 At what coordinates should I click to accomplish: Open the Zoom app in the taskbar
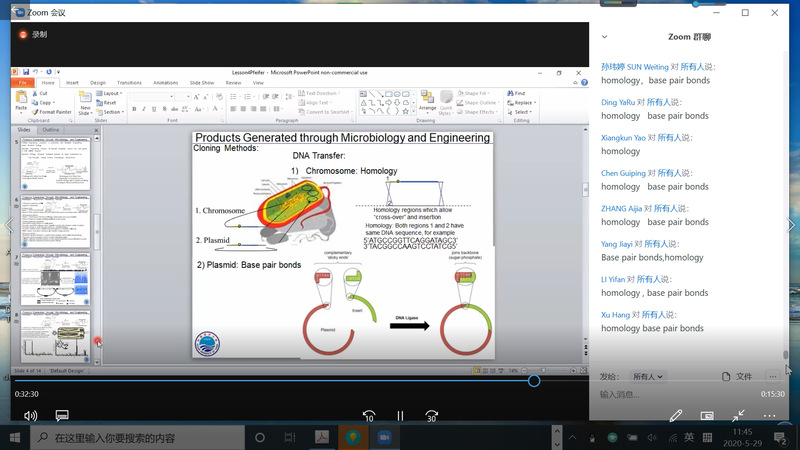point(384,437)
